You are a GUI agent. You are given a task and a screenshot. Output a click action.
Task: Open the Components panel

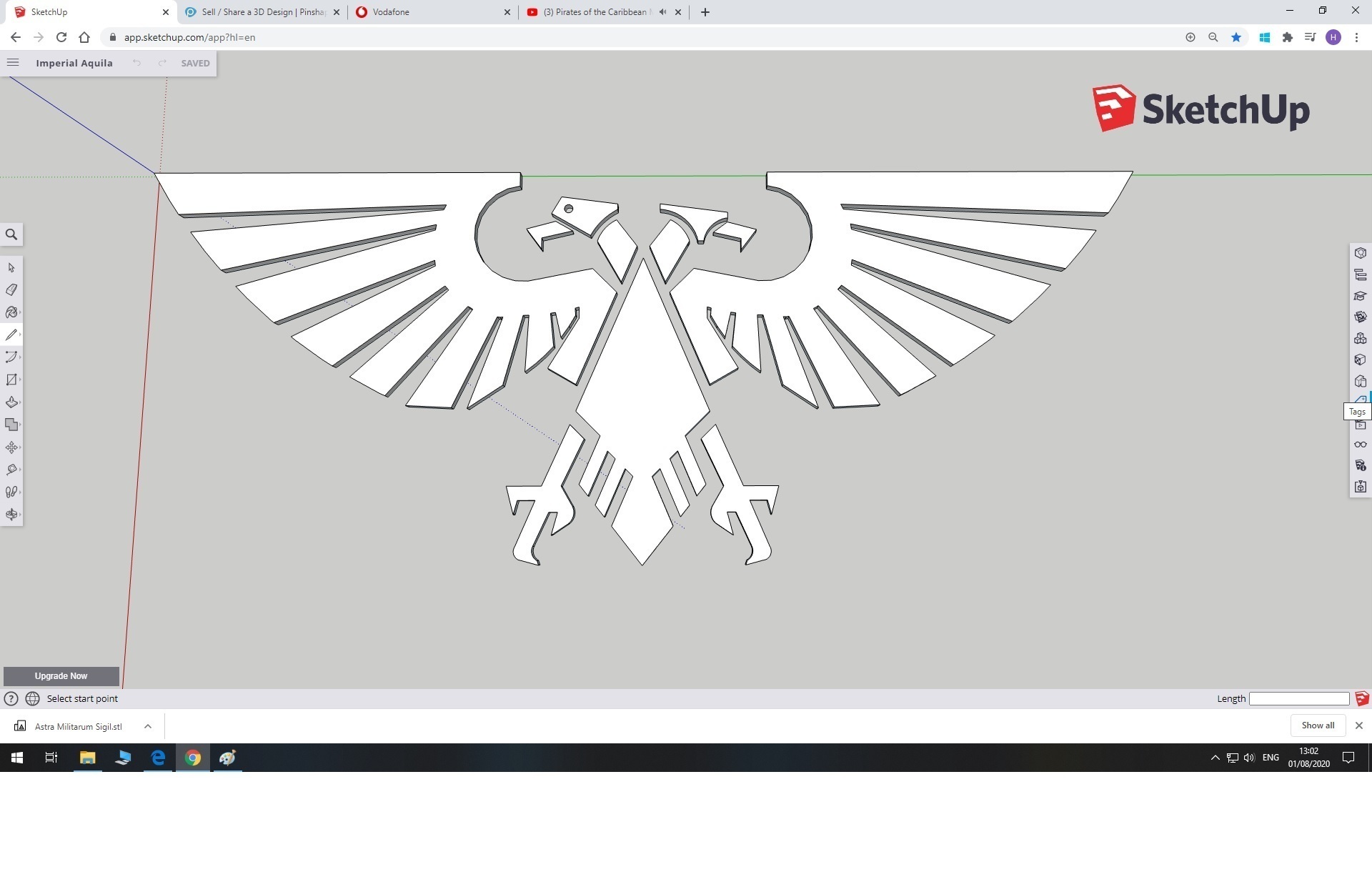point(1361,339)
